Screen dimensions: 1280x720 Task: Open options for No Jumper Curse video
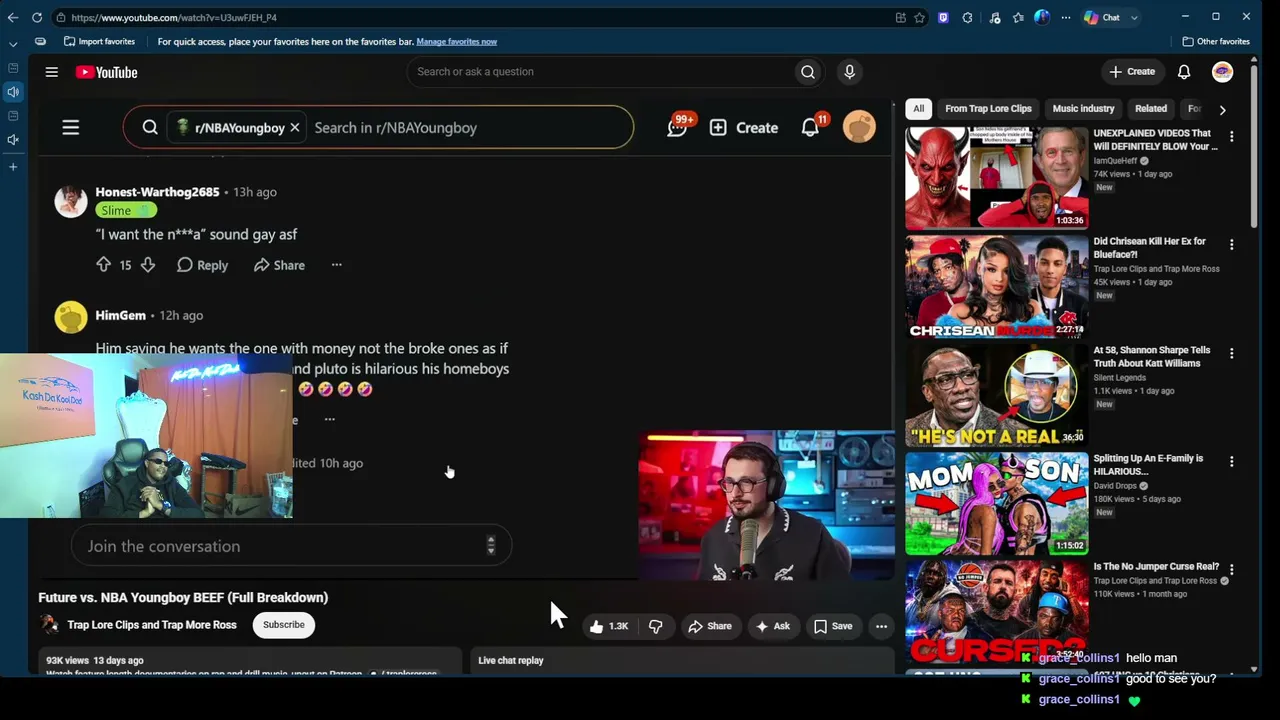(1231, 570)
